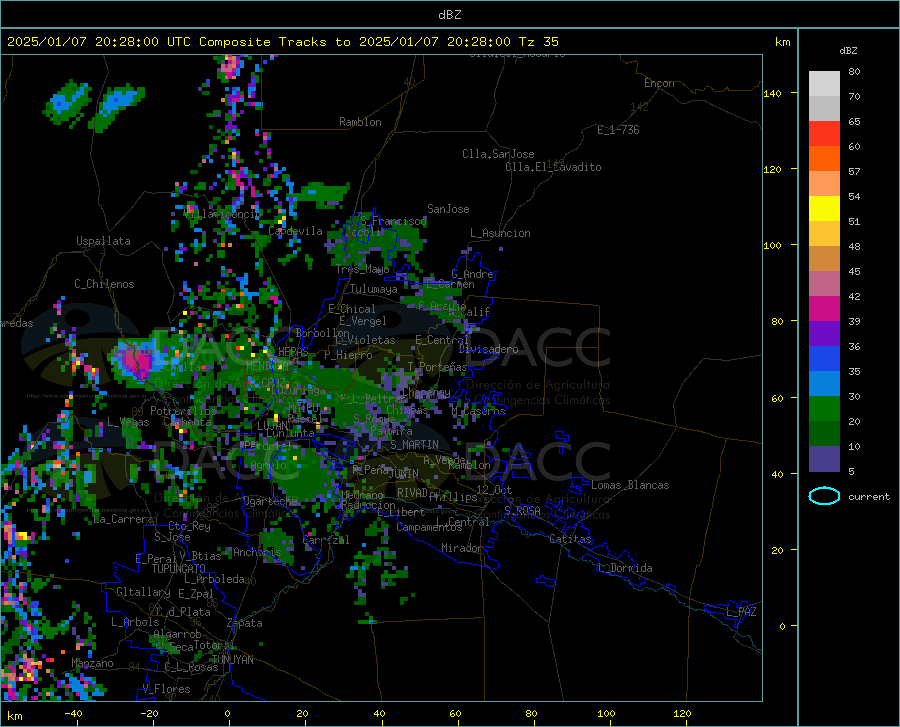This screenshot has height=727, width=900.
Task: Click the dBZ title at top
Action: (449, 15)
